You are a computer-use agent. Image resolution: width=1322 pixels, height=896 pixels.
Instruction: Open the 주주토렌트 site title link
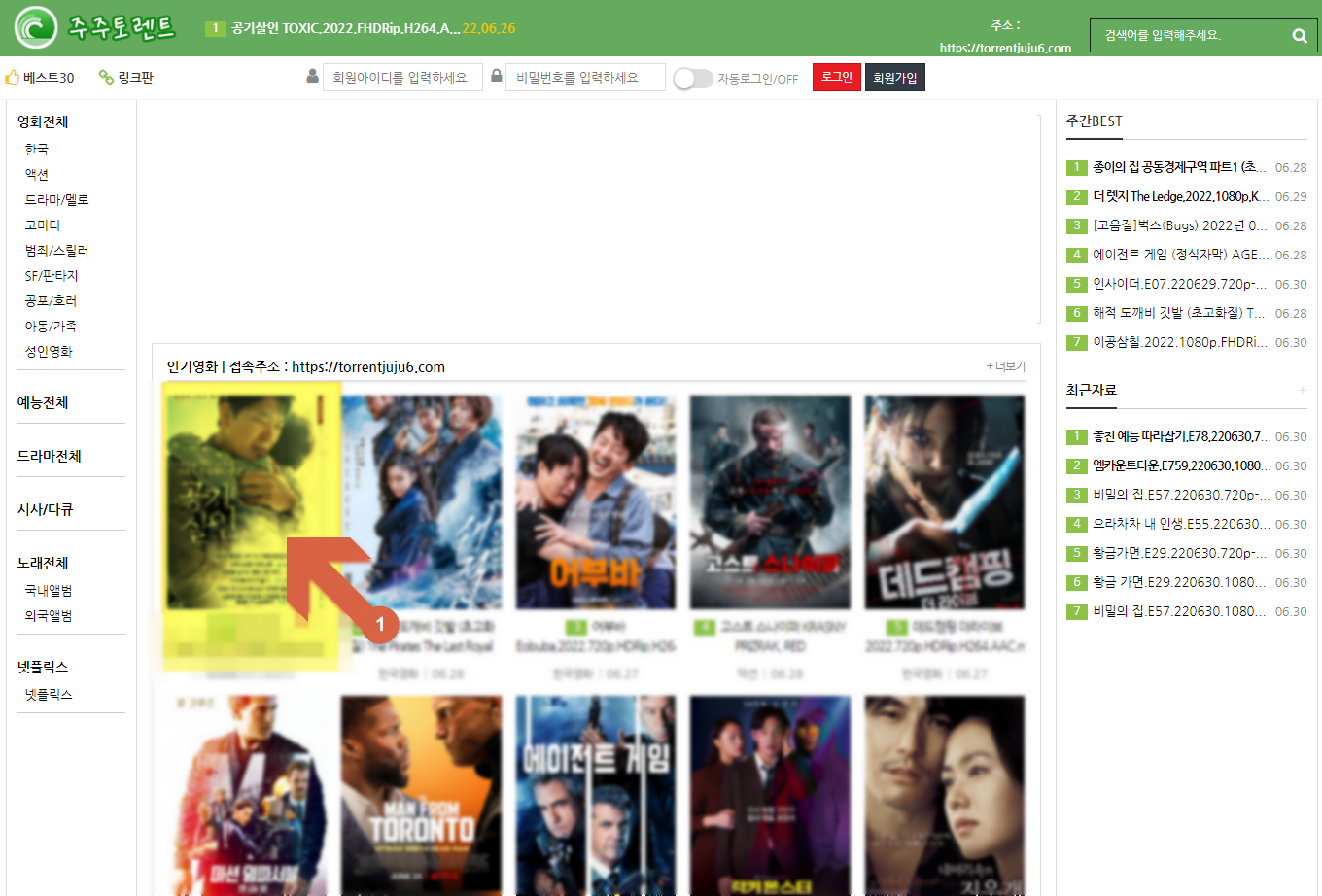click(122, 27)
